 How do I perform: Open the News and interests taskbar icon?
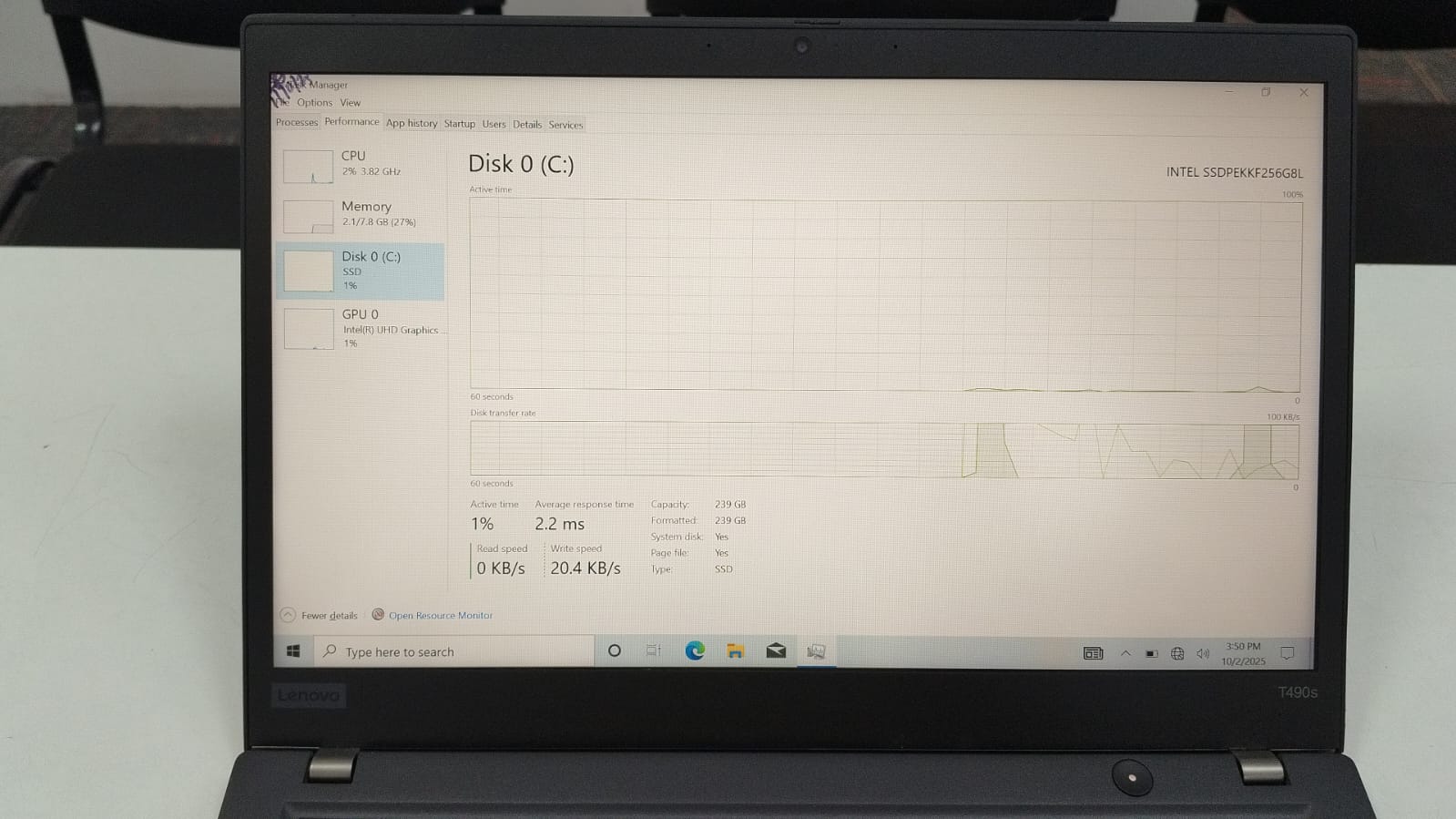click(x=1093, y=653)
